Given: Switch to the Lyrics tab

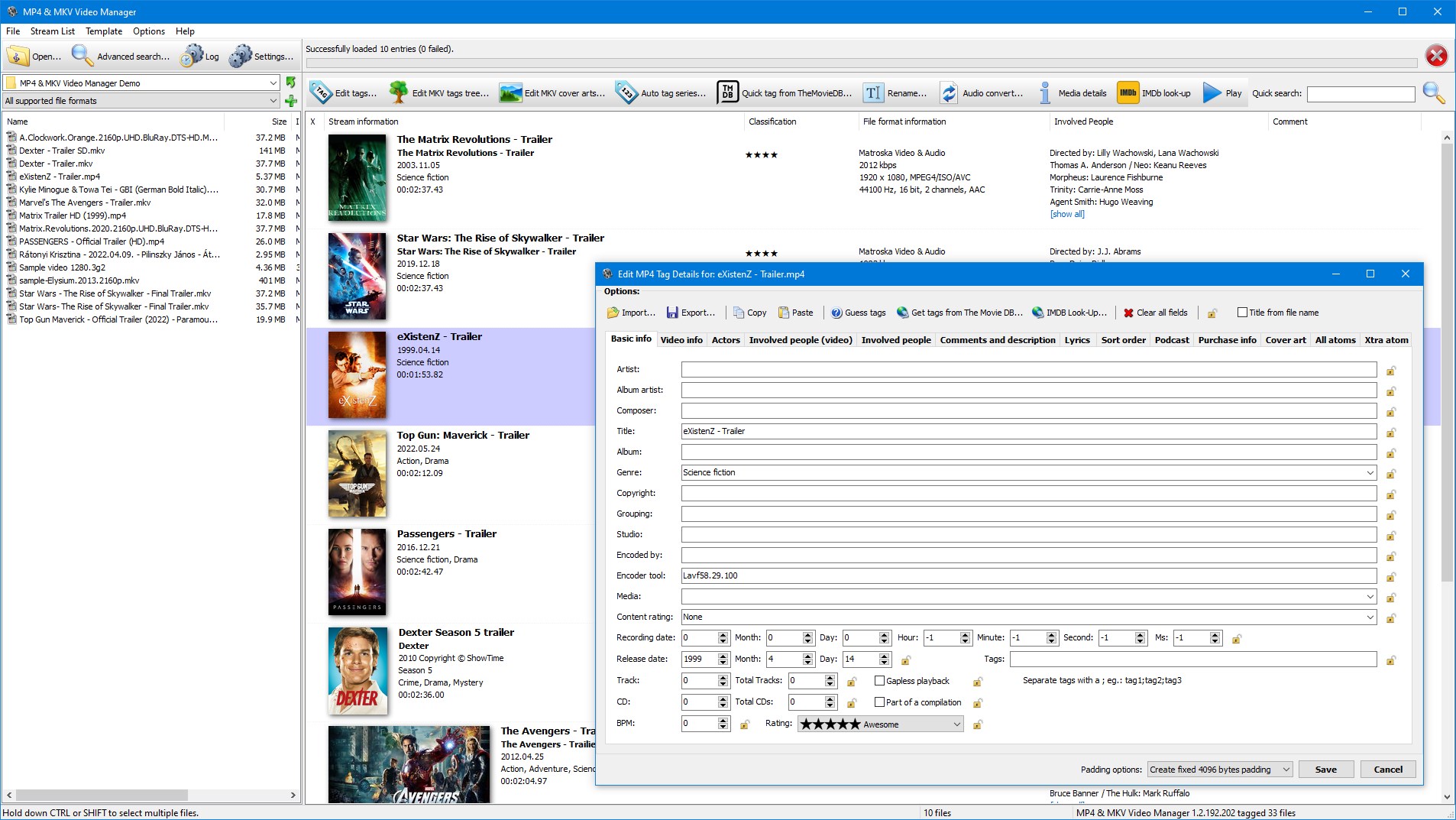Looking at the screenshot, I should pyautogui.click(x=1077, y=340).
